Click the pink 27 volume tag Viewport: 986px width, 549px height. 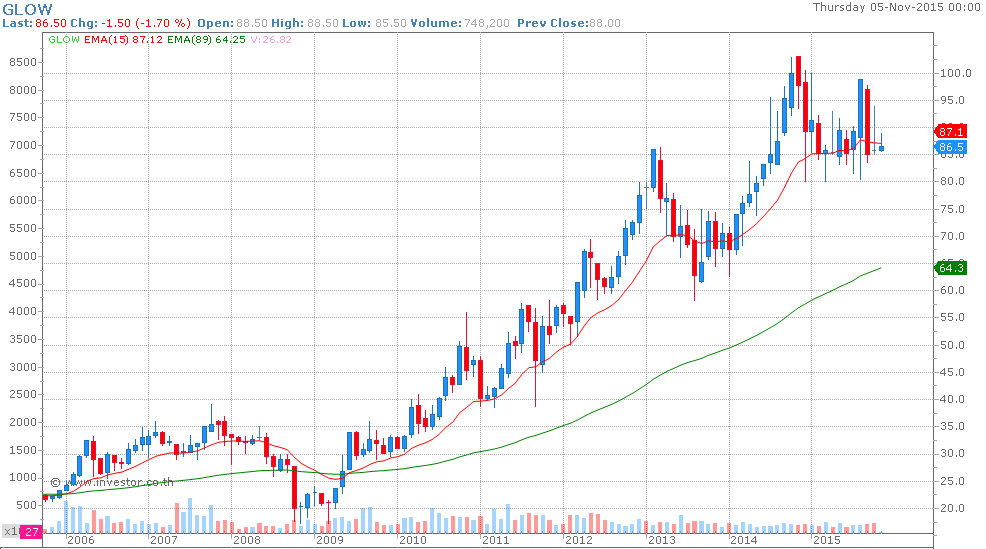click(31, 532)
